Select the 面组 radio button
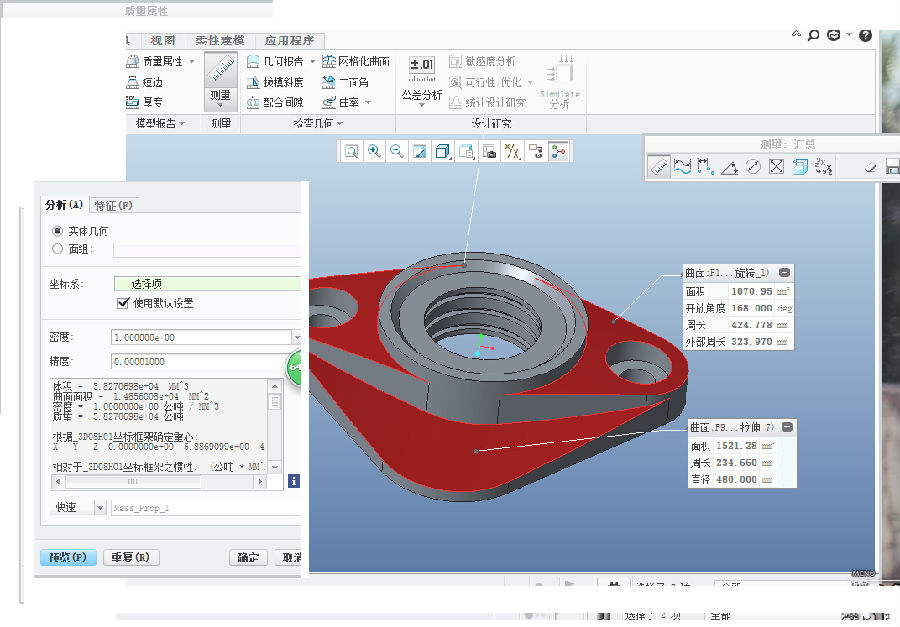This screenshot has width=900, height=627. tap(58, 249)
